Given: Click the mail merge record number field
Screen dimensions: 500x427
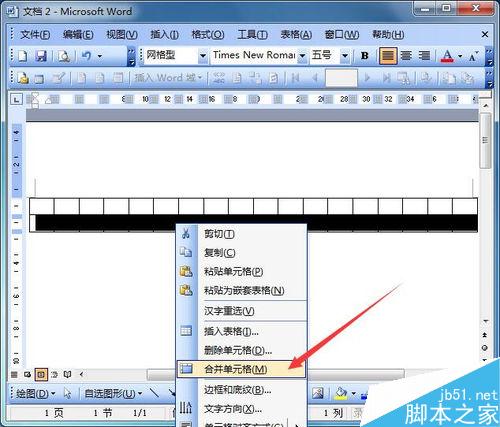Looking at the screenshot, I should (341, 78).
